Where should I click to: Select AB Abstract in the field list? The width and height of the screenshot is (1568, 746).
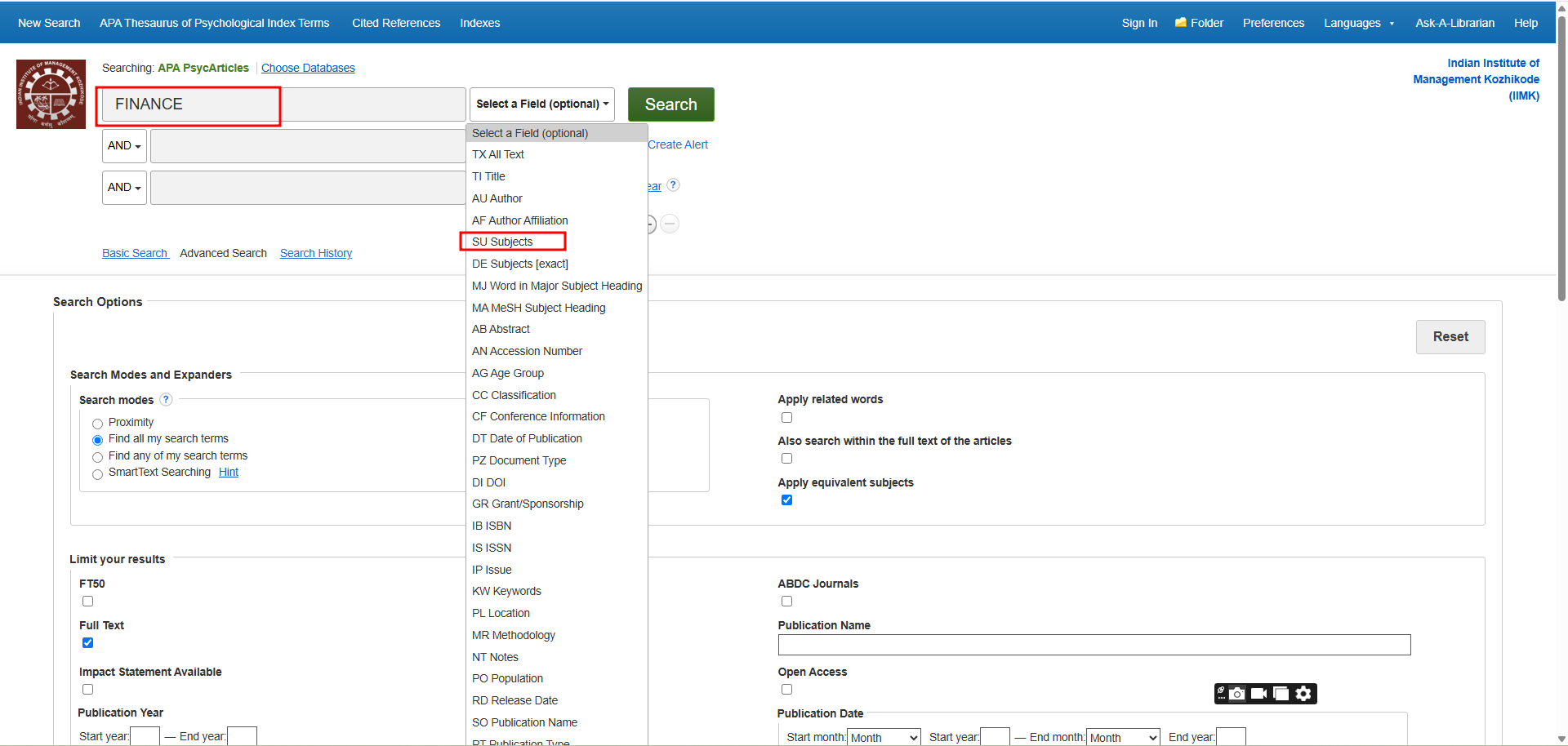point(501,329)
